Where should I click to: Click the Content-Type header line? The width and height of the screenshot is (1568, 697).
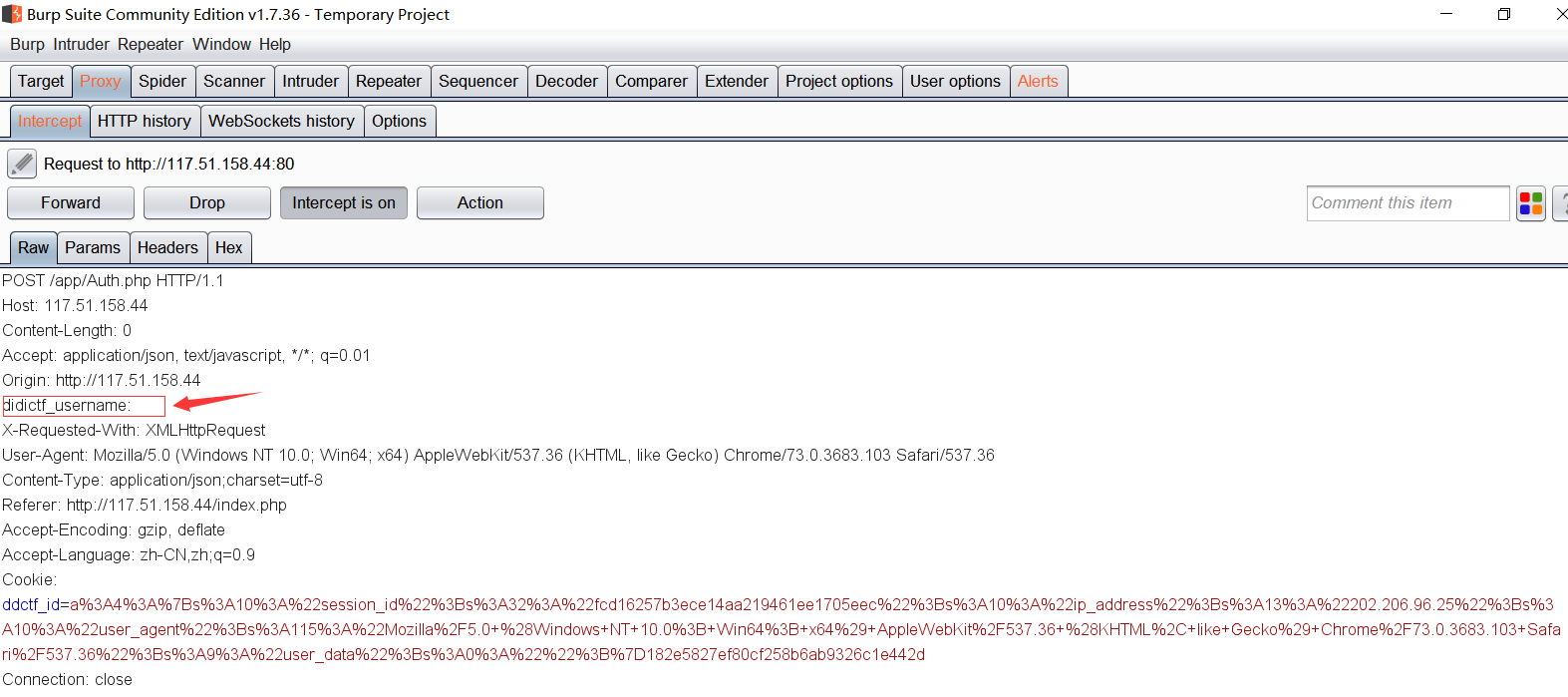162,481
